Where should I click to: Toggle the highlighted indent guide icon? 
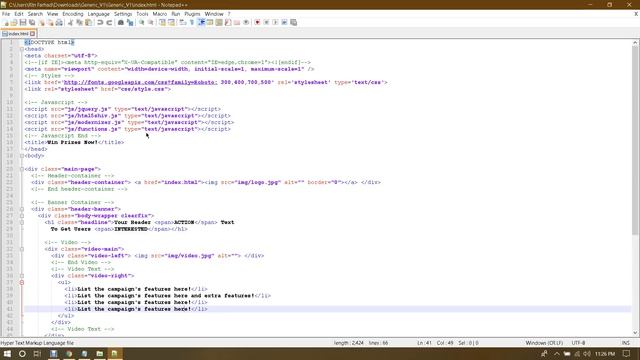click(201, 22)
